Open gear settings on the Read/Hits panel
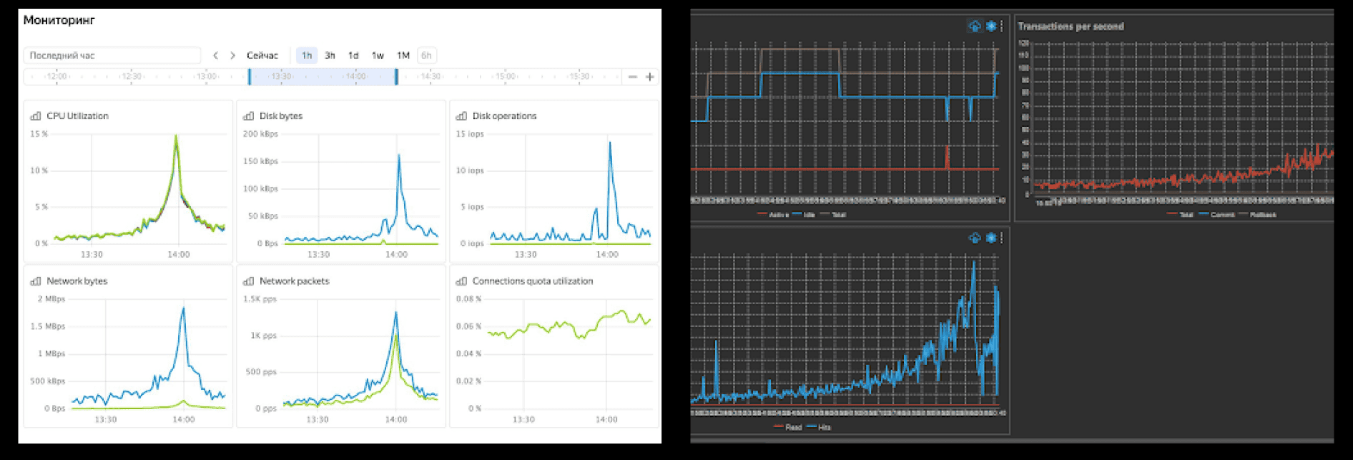This screenshot has width=1353, height=460. point(990,237)
